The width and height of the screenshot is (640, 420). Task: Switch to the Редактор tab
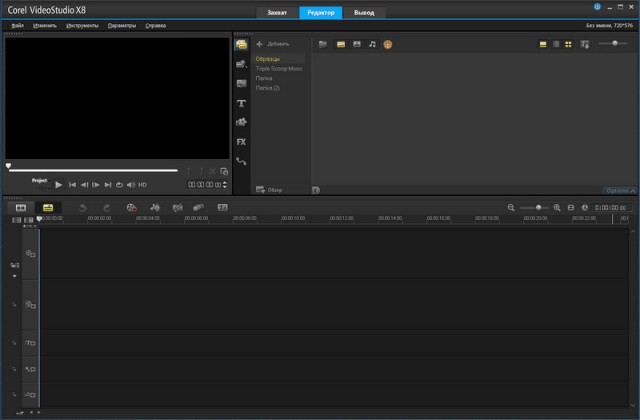click(x=321, y=13)
